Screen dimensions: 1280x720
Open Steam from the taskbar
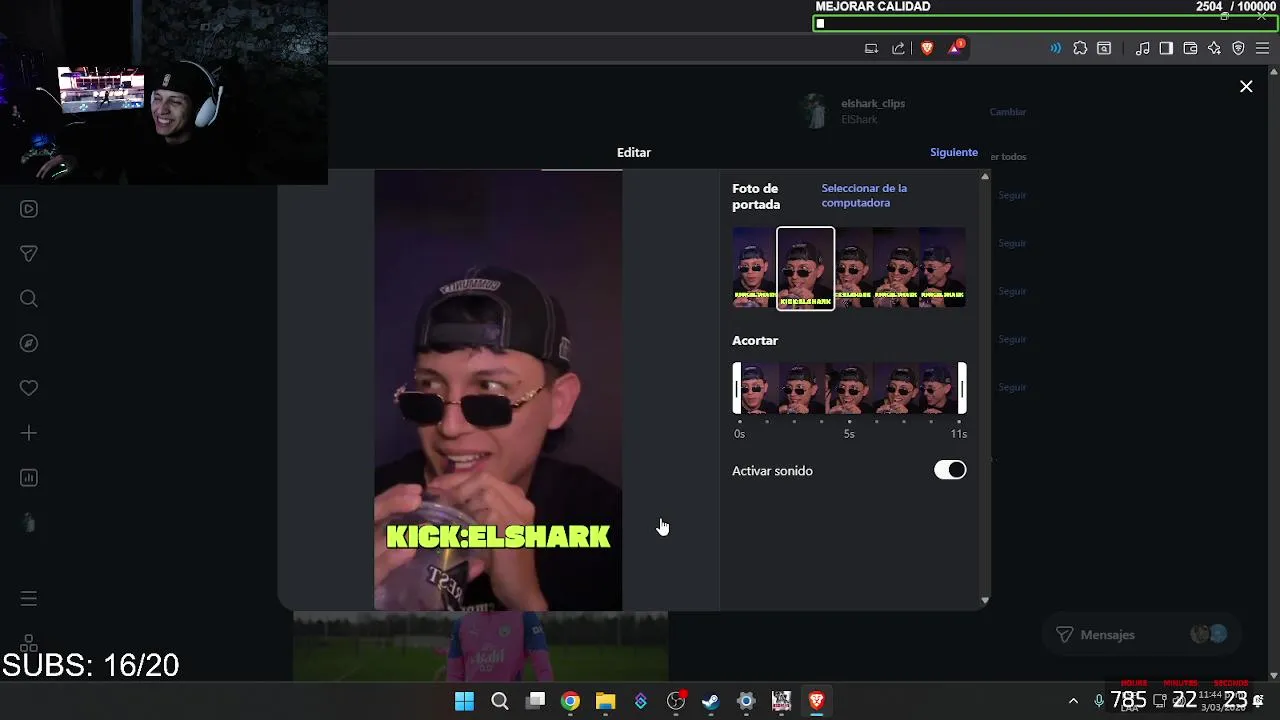click(x=711, y=701)
